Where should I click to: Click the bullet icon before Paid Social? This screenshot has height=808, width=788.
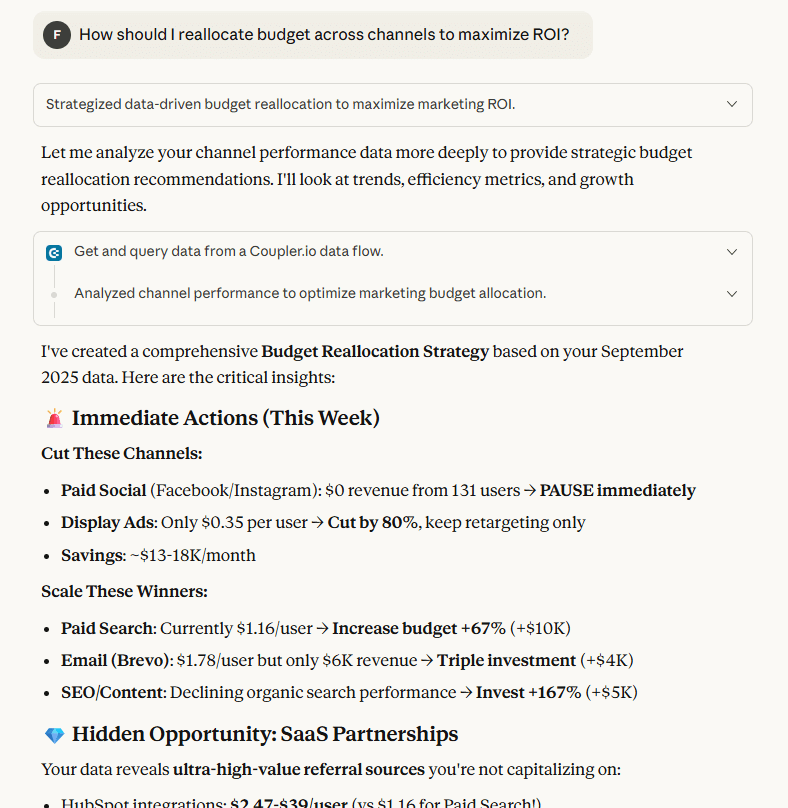pos(45,490)
